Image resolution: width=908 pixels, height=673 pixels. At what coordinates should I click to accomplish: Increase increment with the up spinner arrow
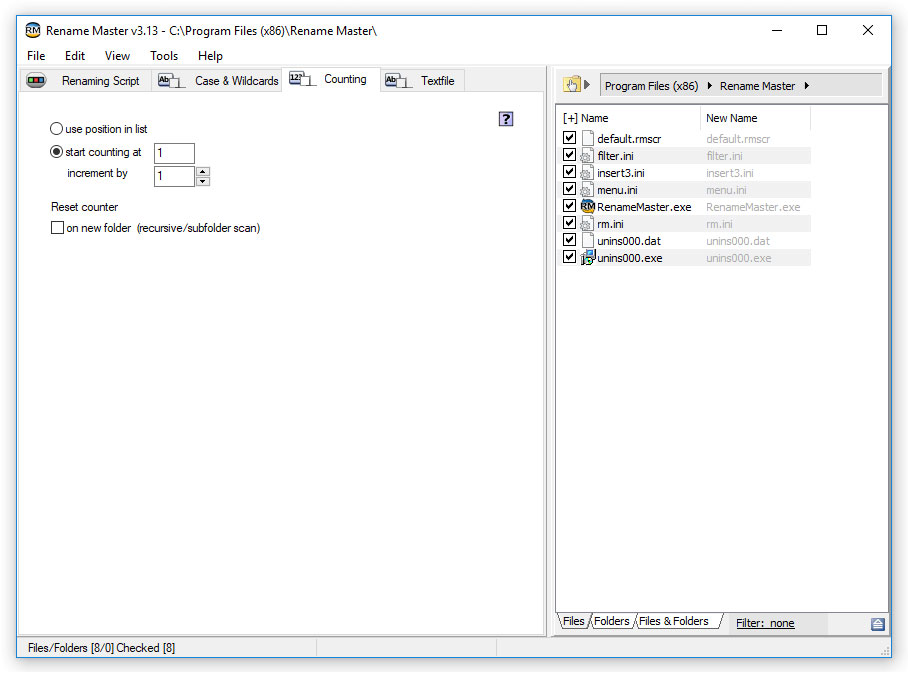(x=203, y=171)
